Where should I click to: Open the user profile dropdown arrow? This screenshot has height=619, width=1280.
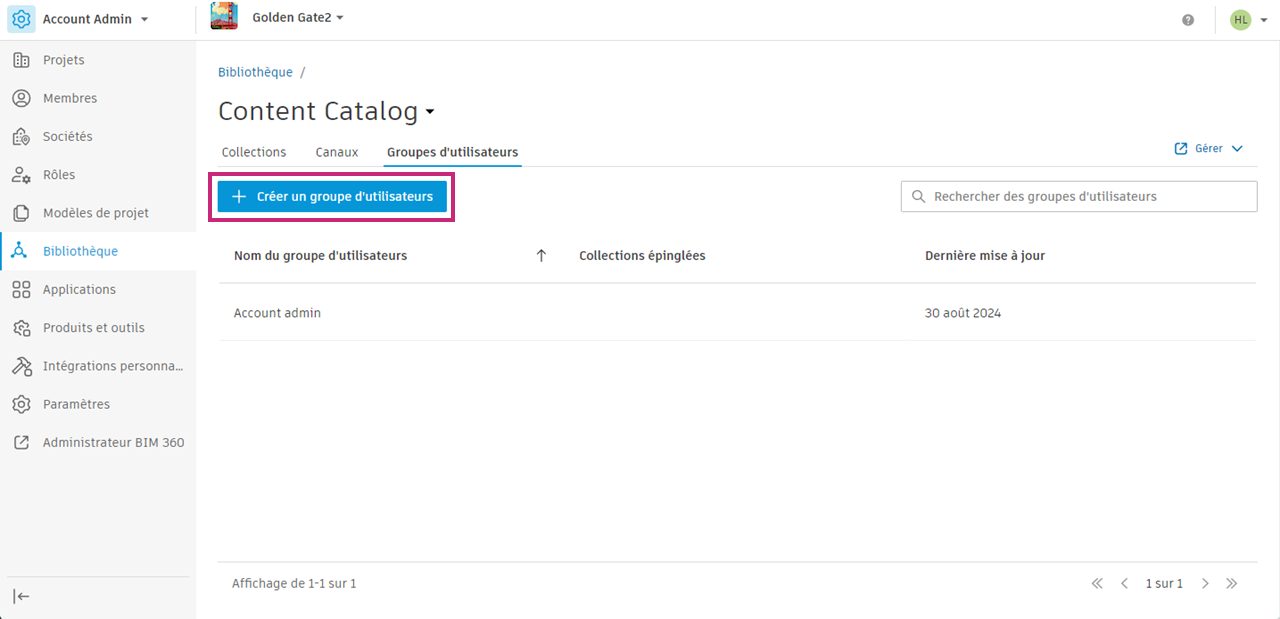tap(1264, 20)
